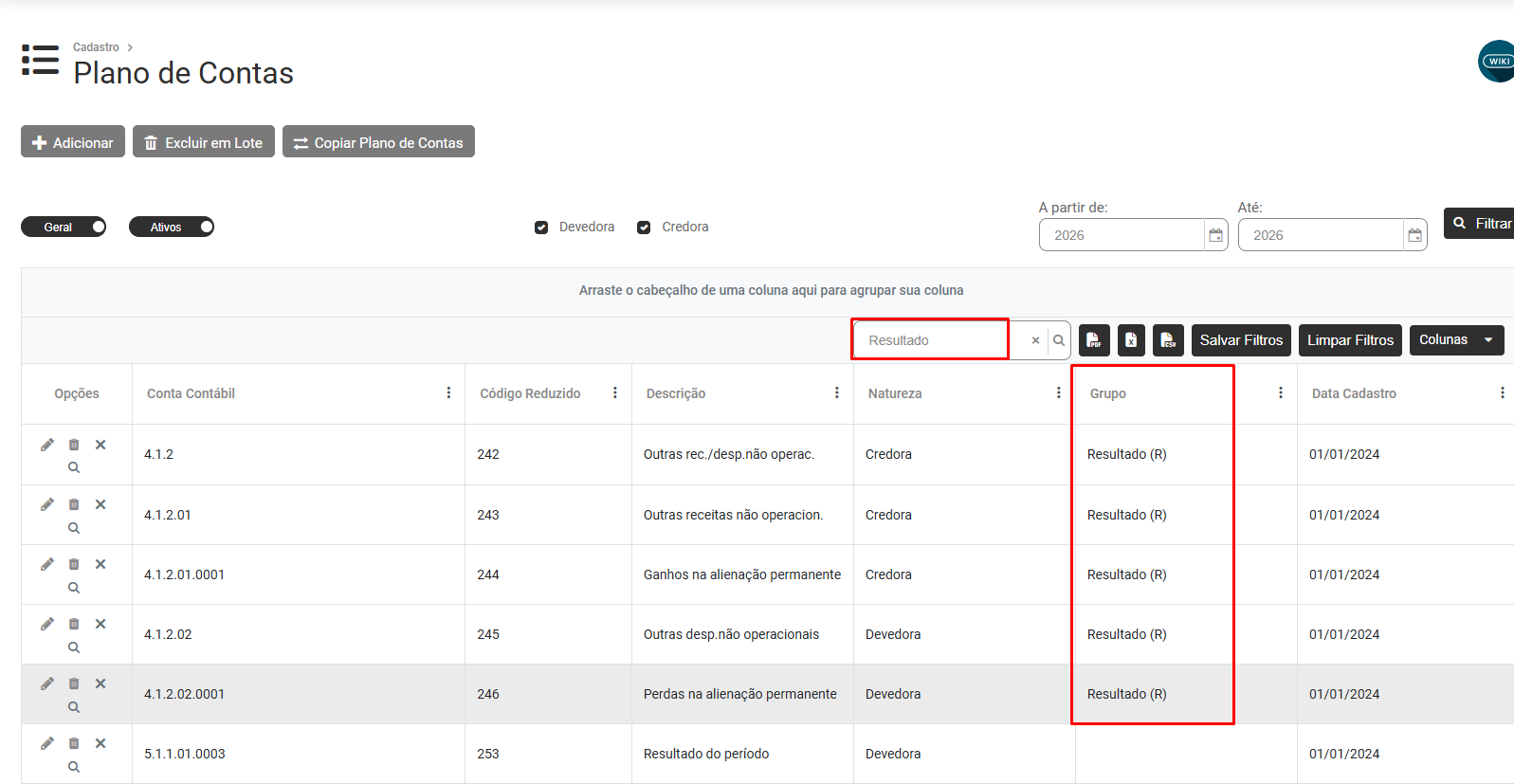This screenshot has height=784, width=1514.
Task: Open Conta Contábil column options menu
Action: (448, 392)
